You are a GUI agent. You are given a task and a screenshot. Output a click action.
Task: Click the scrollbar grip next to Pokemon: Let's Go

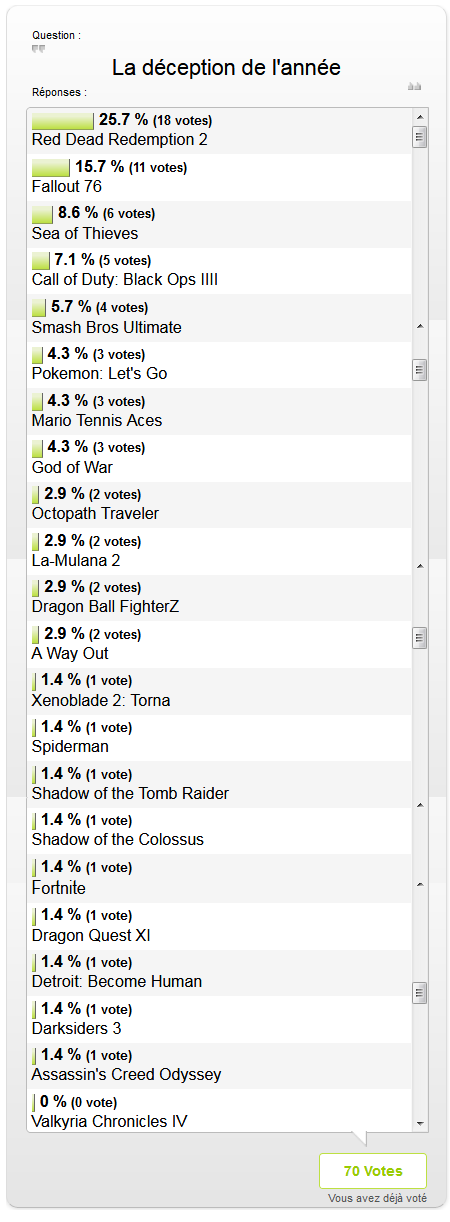point(420,370)
